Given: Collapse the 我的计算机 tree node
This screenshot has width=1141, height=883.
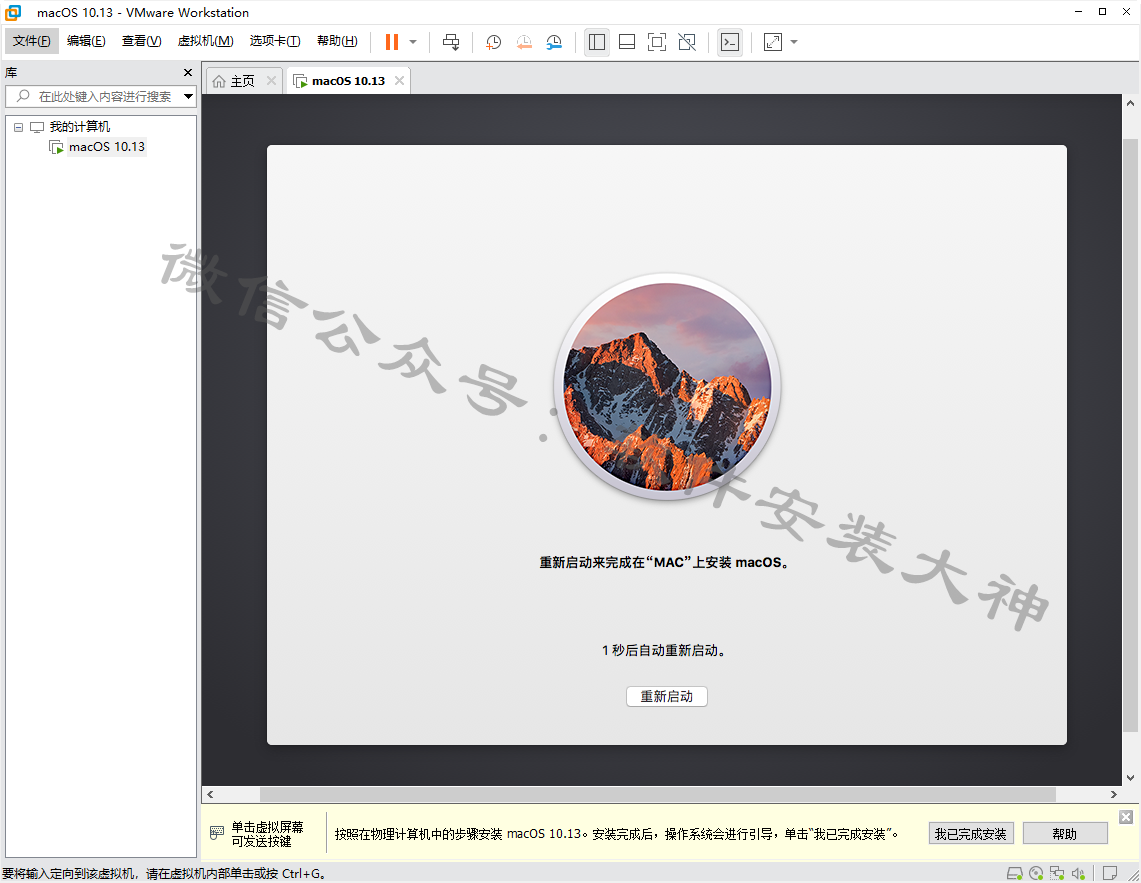Looking at the screenshot, I should [x=18, y=127].
